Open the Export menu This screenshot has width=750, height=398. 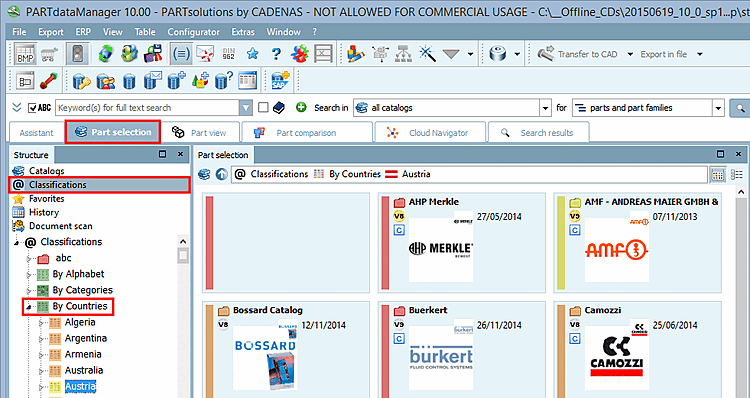coord(51,32)
